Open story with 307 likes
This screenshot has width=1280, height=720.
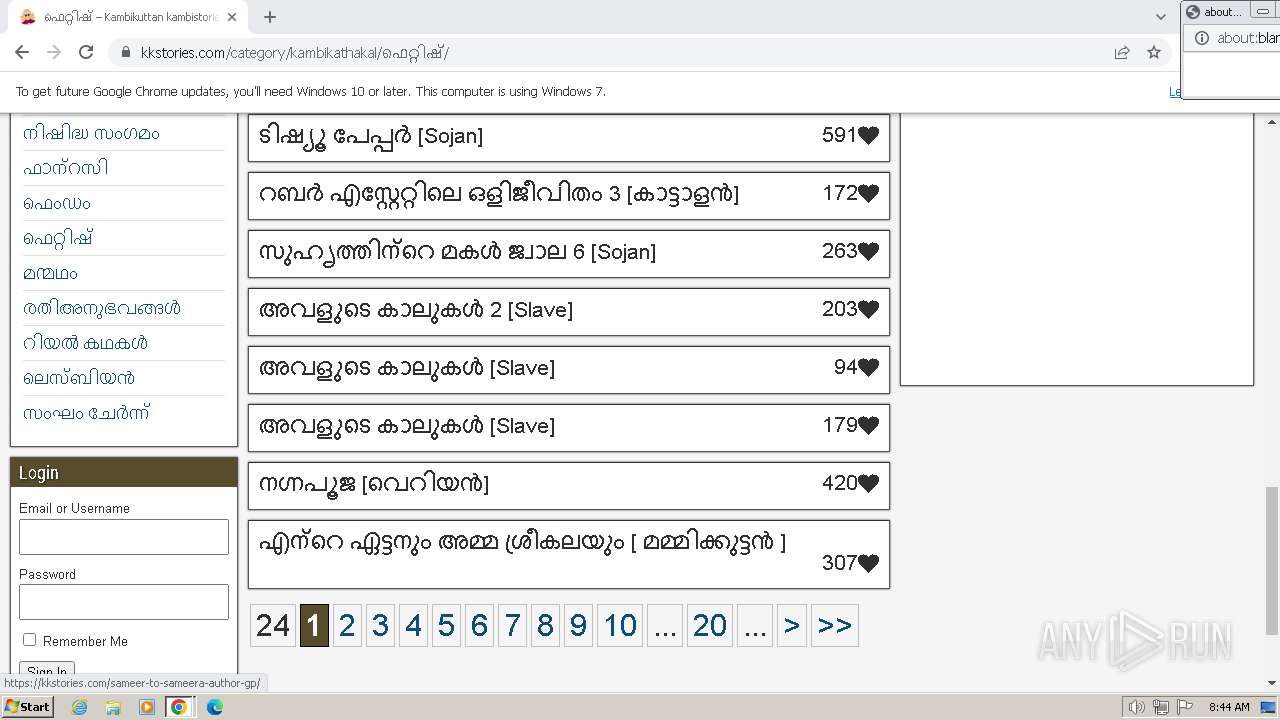pyautogui.click(x=522, y=543)
